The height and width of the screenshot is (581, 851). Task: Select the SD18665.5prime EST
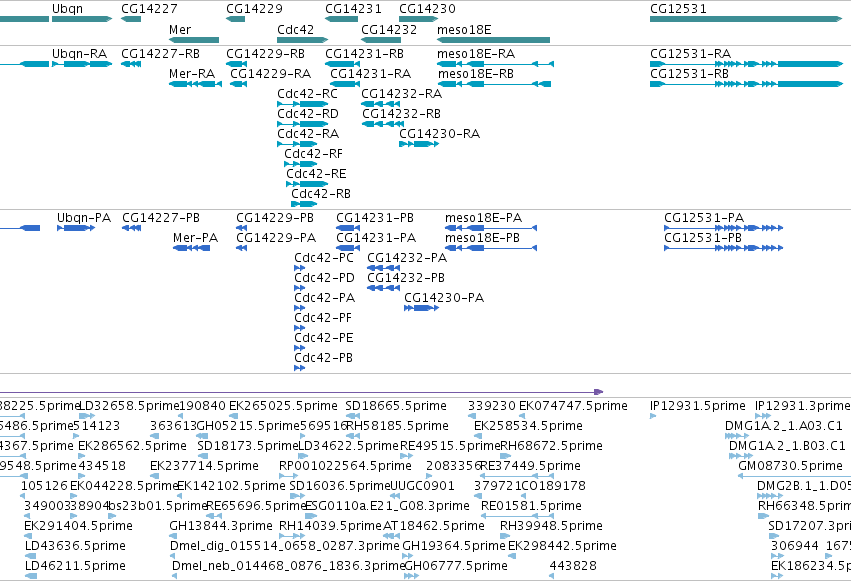point(353,416)
